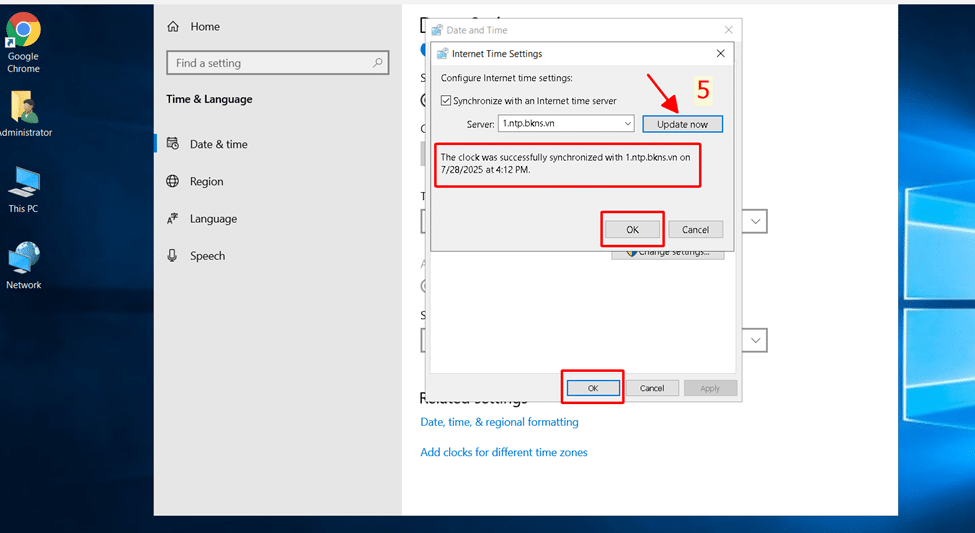Open Language settings page

[213, 219]
